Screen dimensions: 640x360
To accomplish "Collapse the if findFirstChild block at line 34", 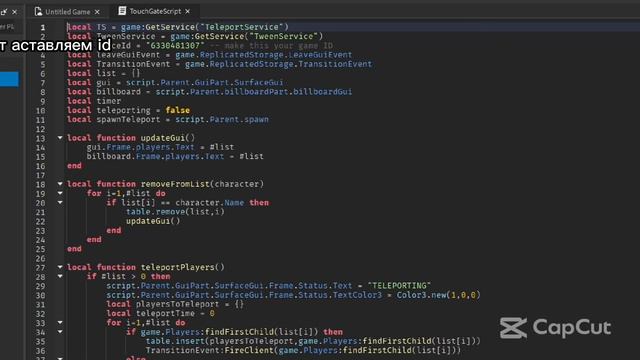I will coord(60,332).
